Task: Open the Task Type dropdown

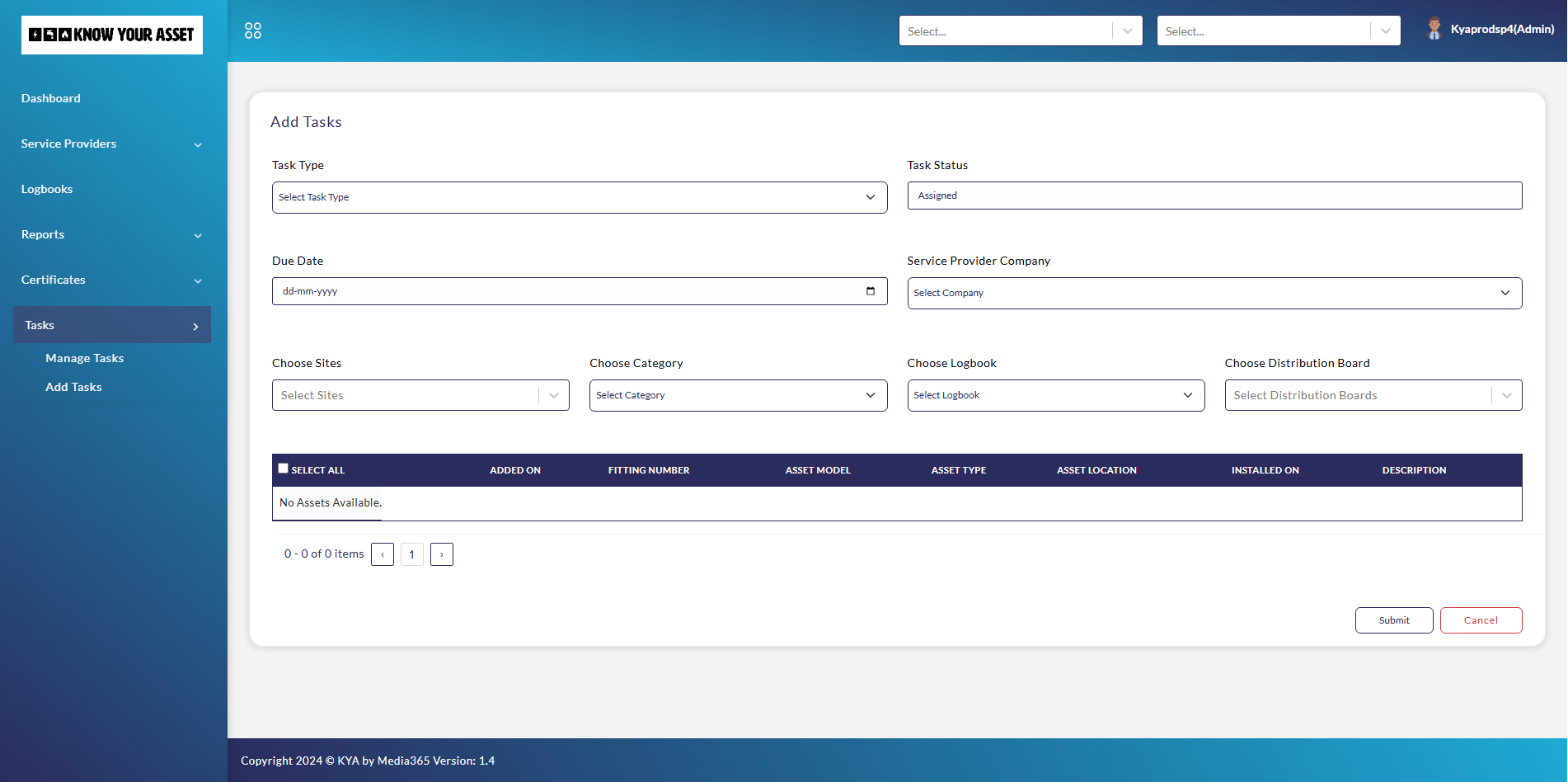Action: pyautogui.click(x=579, y=197)
